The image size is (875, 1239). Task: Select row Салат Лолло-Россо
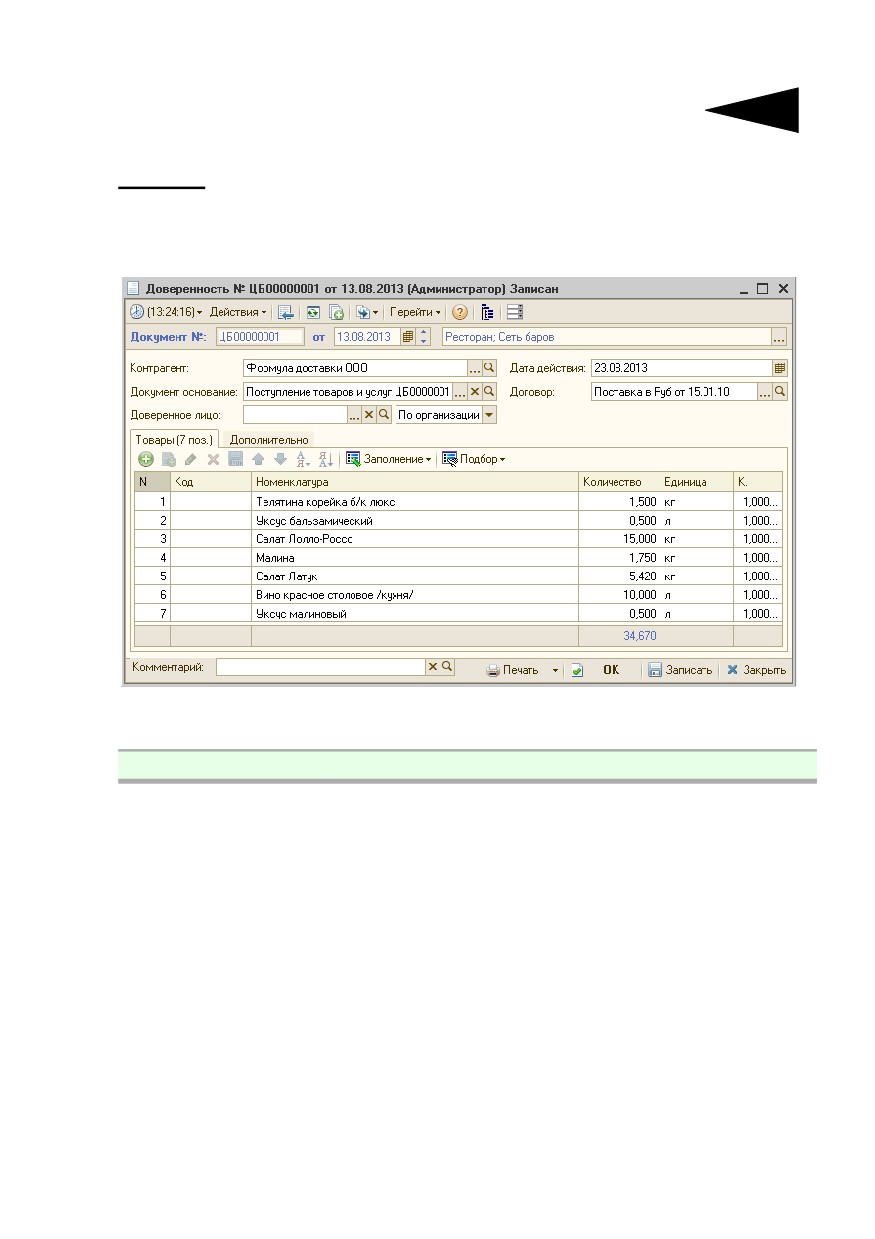(458, 539)
